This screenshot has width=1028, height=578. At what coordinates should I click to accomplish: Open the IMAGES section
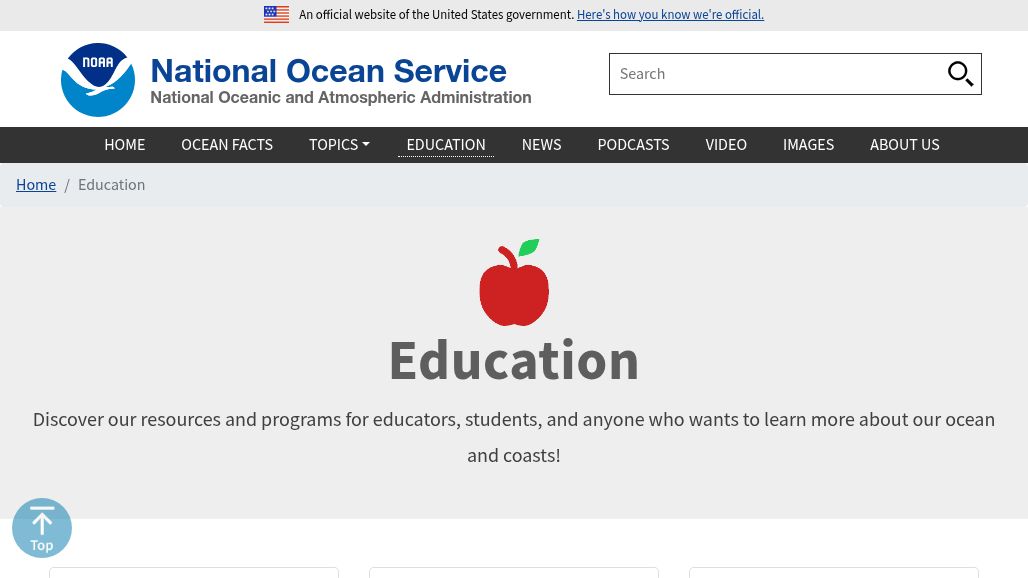808,144
